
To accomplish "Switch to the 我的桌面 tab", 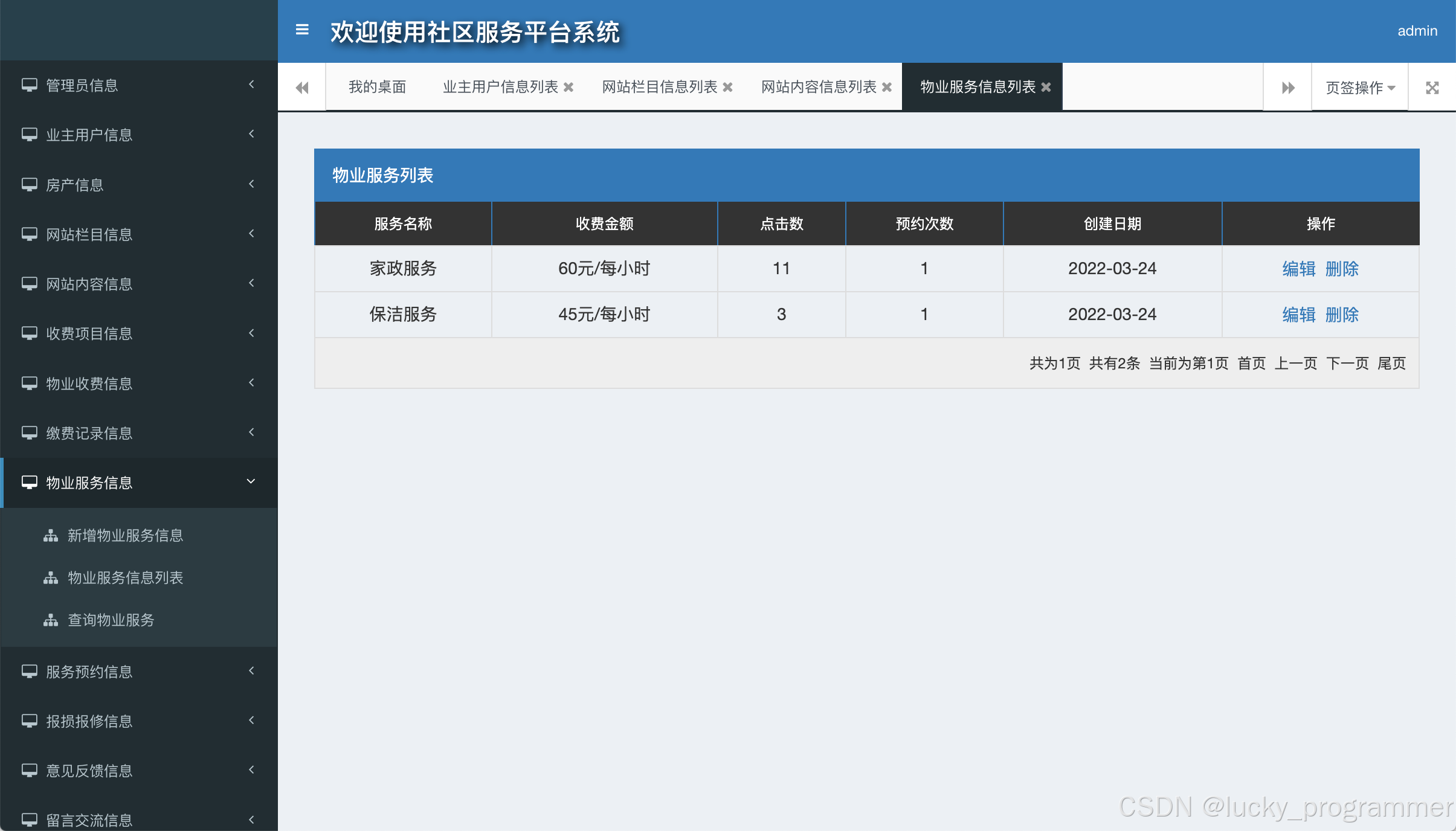I will tap(377, 88).
